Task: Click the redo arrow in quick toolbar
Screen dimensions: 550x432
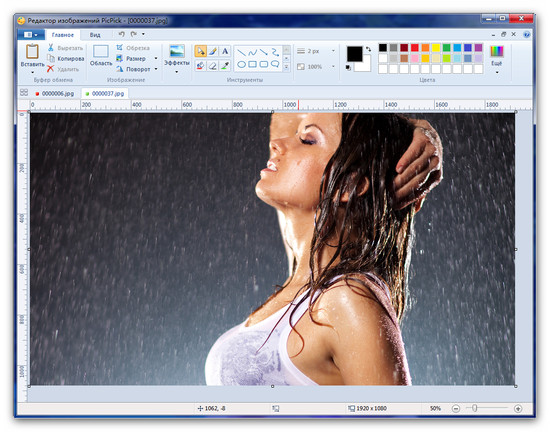Action: 134,34
